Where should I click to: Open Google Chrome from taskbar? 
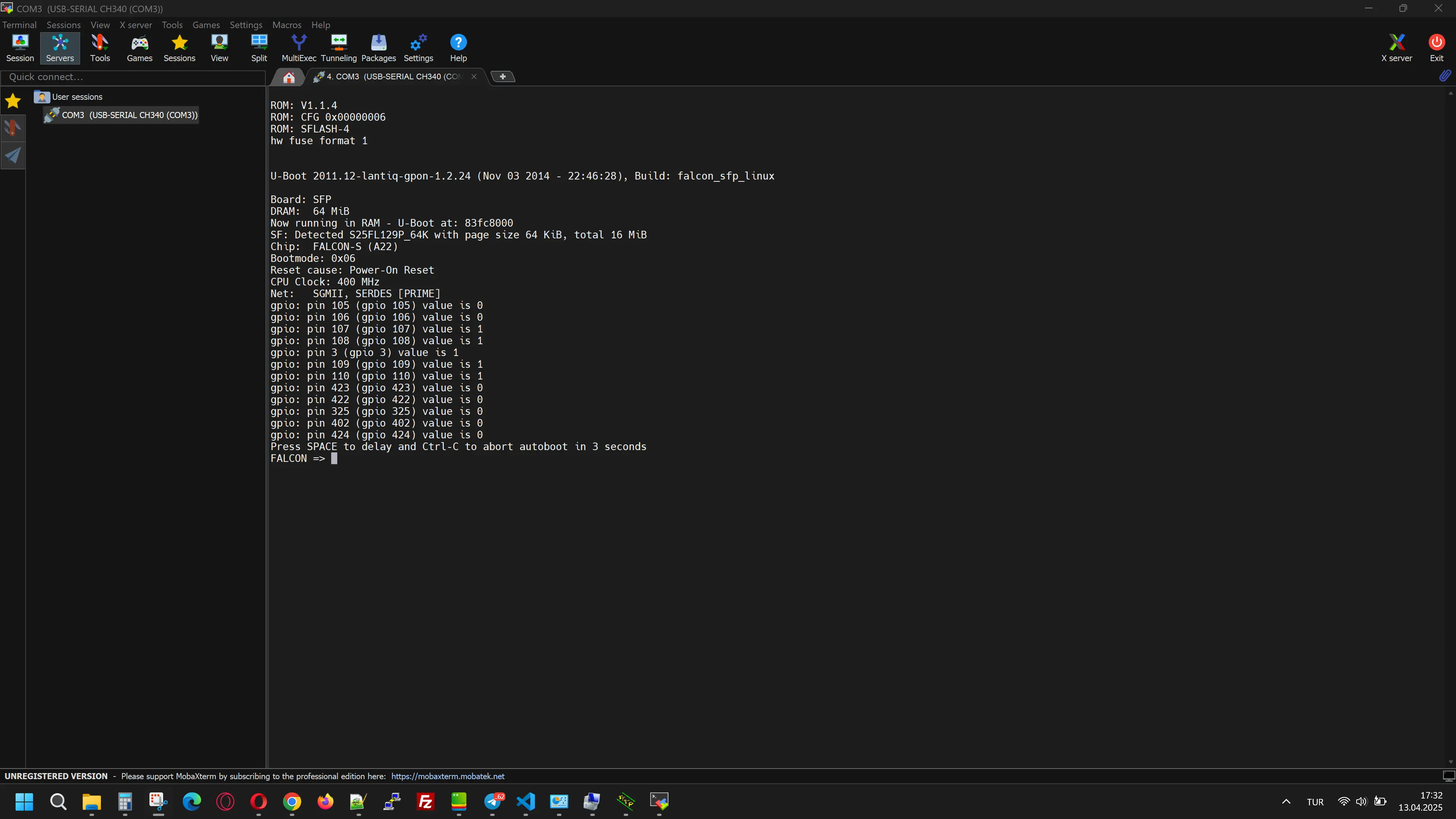pos(292,802)
